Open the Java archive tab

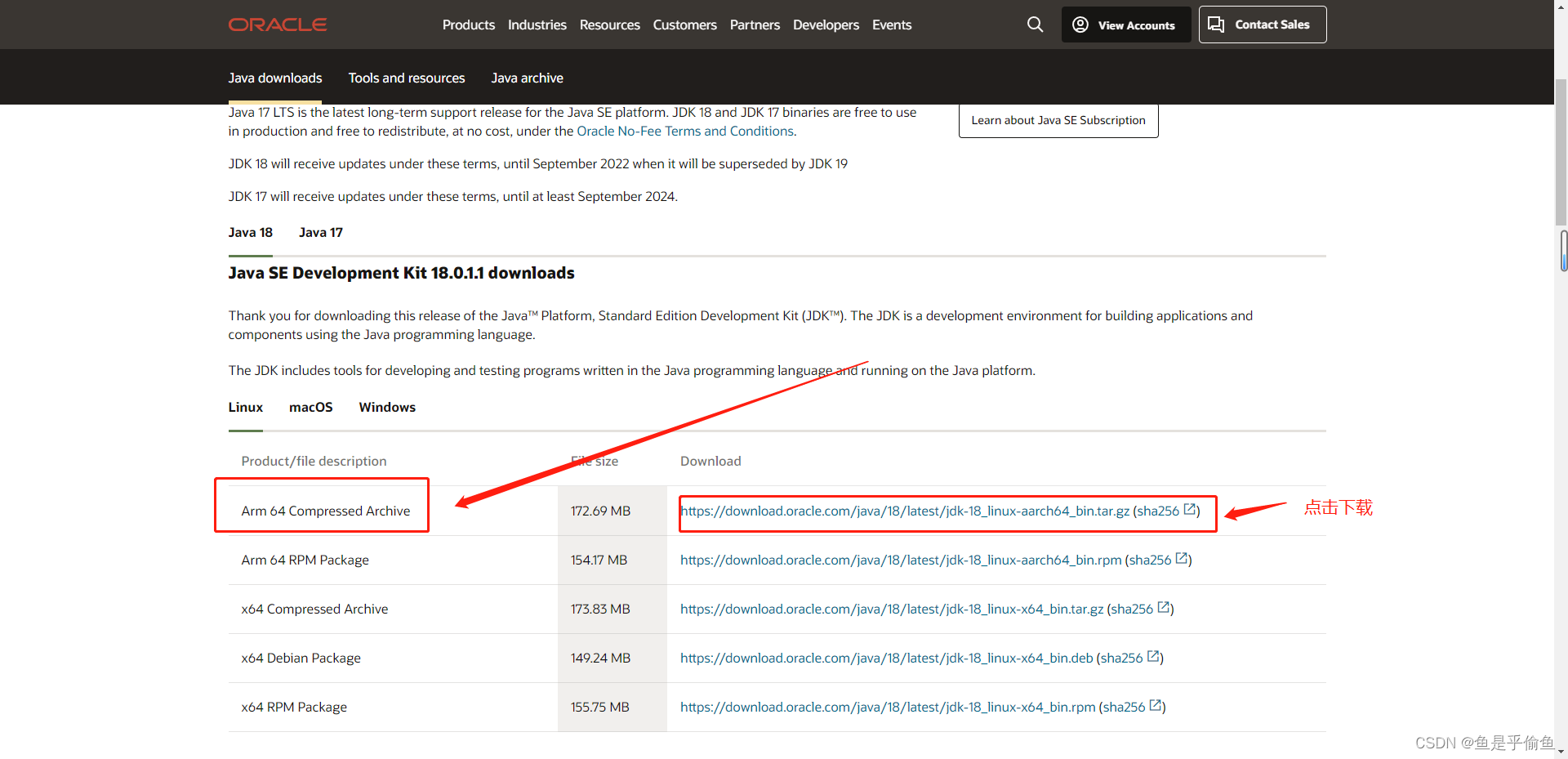click(x=527, y=78)
